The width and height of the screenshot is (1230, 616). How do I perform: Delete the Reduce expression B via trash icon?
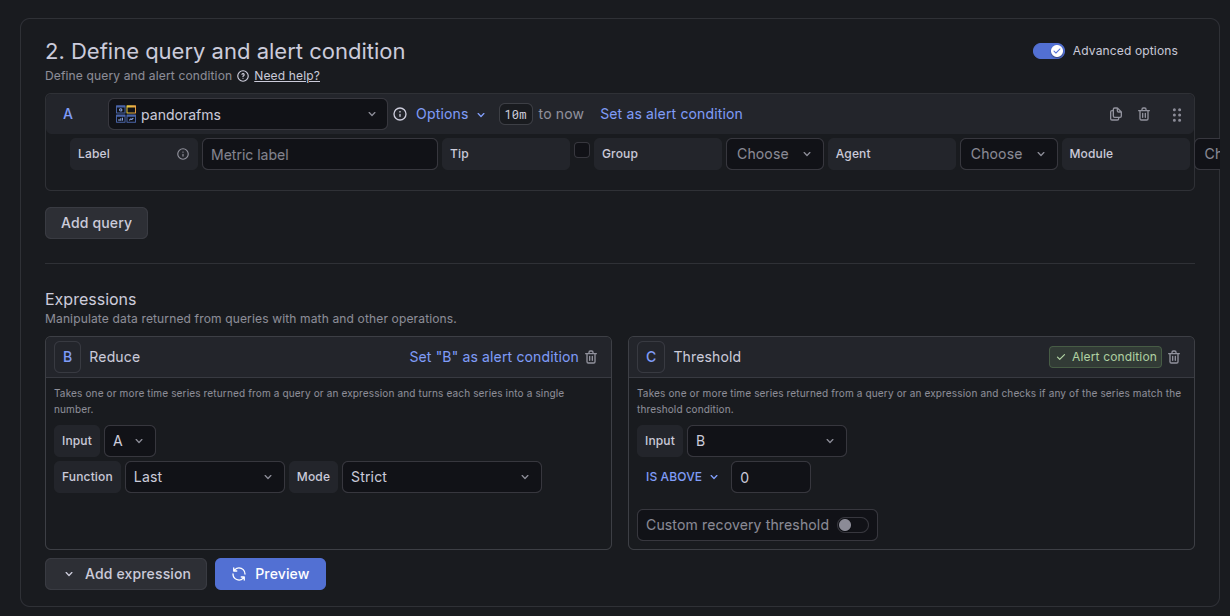591,357
